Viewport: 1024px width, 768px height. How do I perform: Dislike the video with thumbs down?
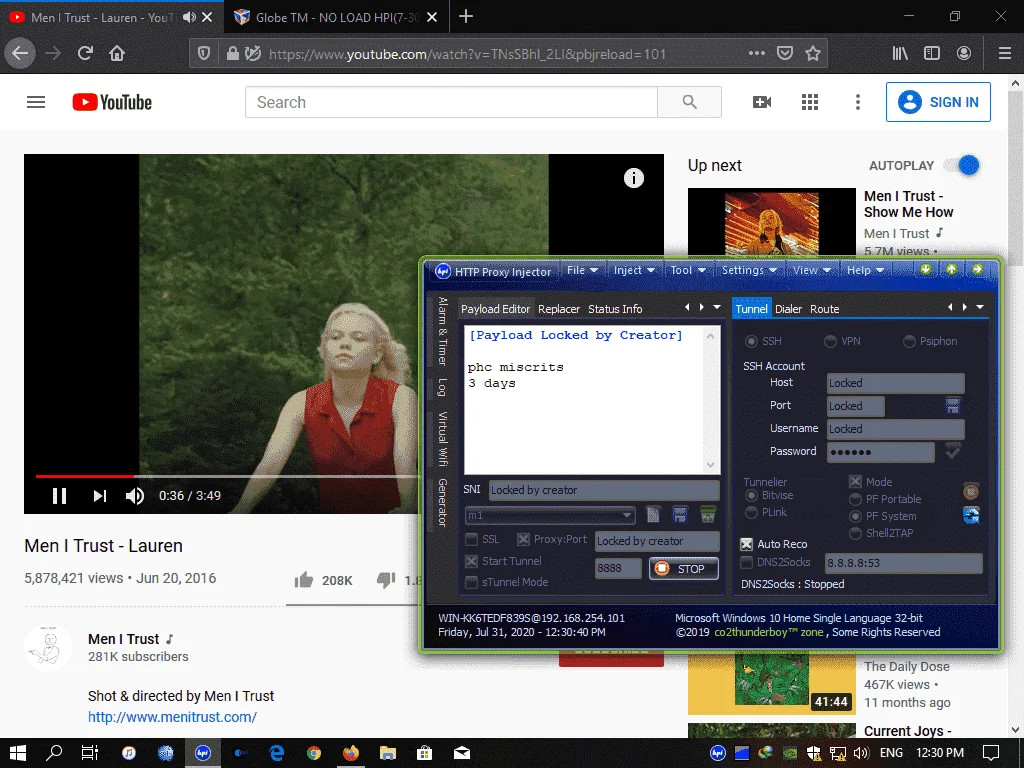click(x=386, y=579)
